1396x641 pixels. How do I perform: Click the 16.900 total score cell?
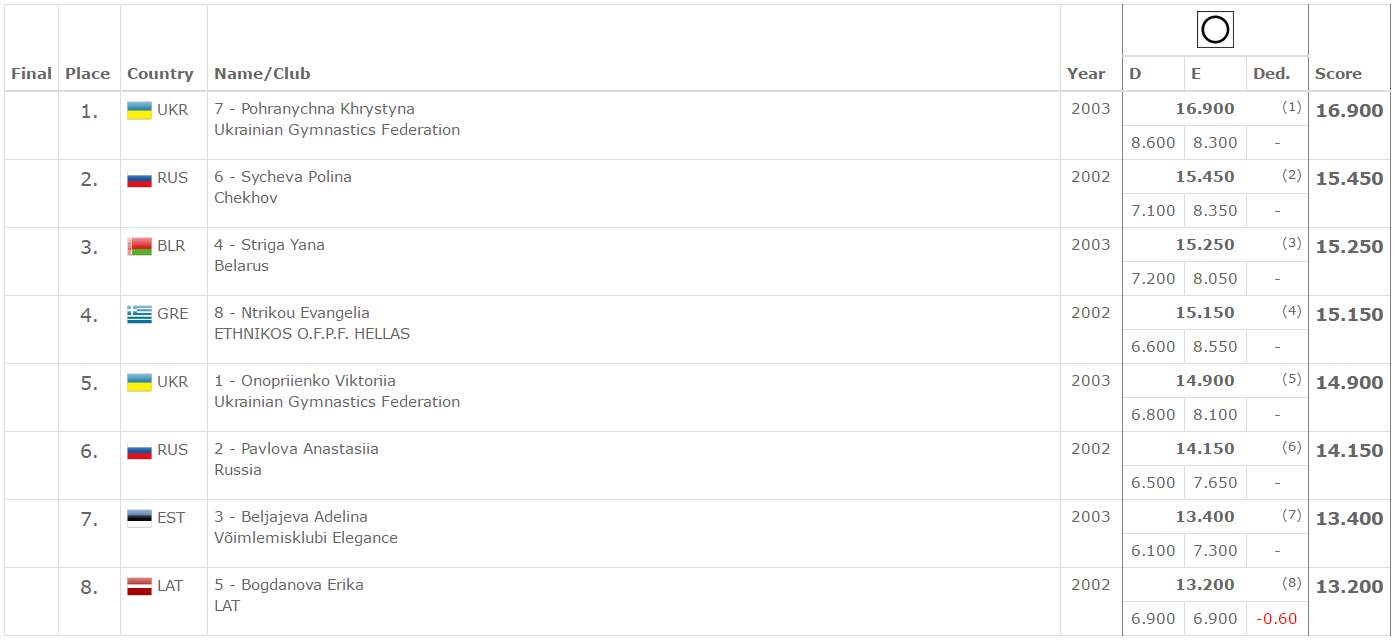pyautogui.click(x=1349, y=111)
